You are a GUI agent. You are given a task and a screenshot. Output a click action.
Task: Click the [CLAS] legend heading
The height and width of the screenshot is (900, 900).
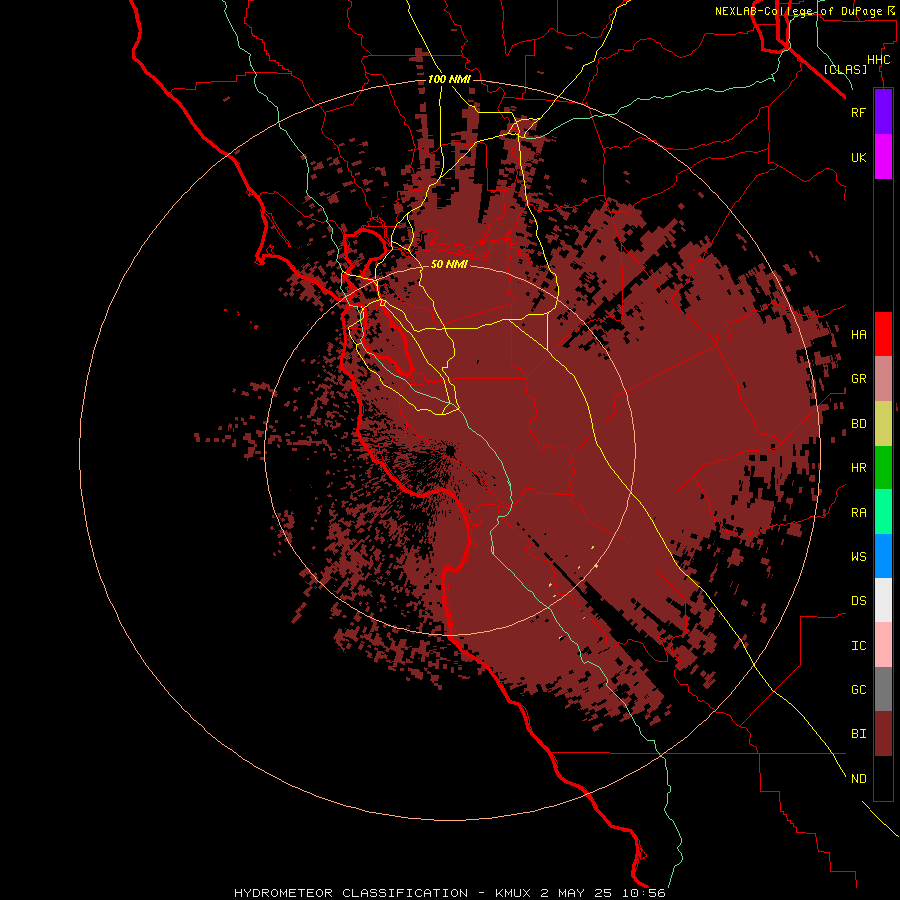click(845, 69)
